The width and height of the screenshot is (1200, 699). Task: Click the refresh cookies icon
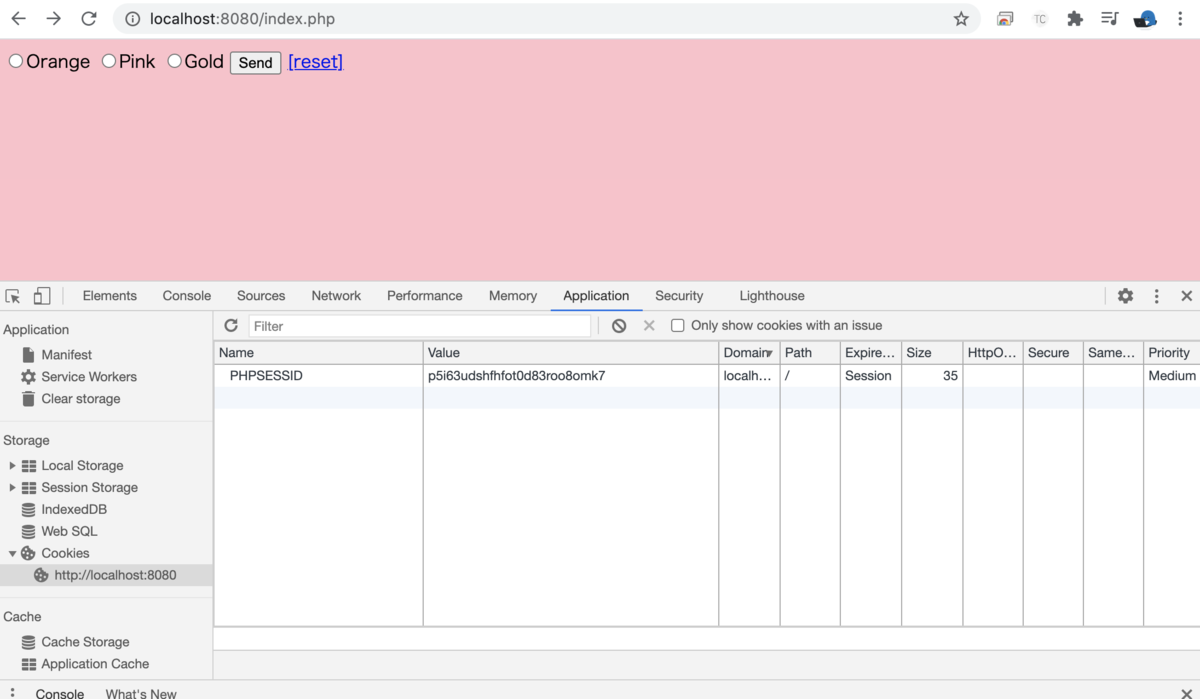(x=231, y=325)
